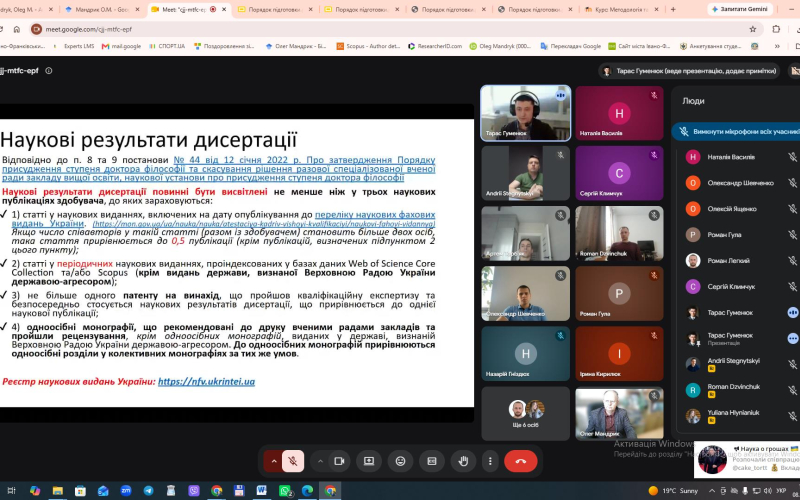Open Copilot icon on taskbar
This screenshot has width=800, height=500.
click(x=35, y=491)
